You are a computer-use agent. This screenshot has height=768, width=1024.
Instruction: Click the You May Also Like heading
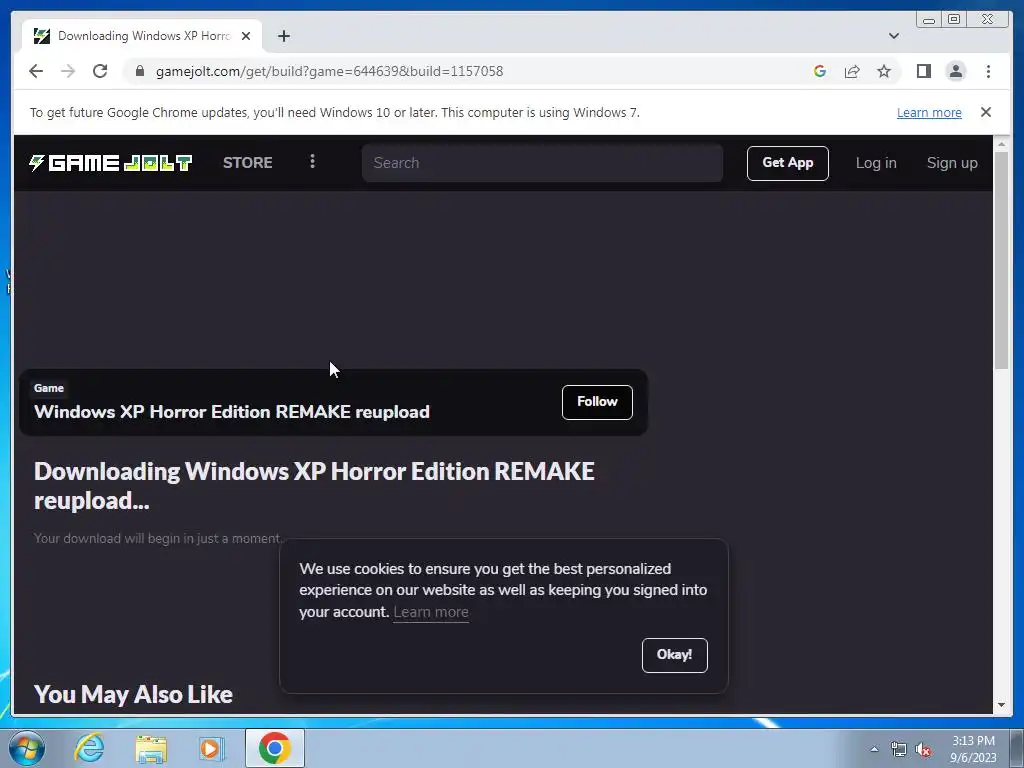[x=133, y=694]
